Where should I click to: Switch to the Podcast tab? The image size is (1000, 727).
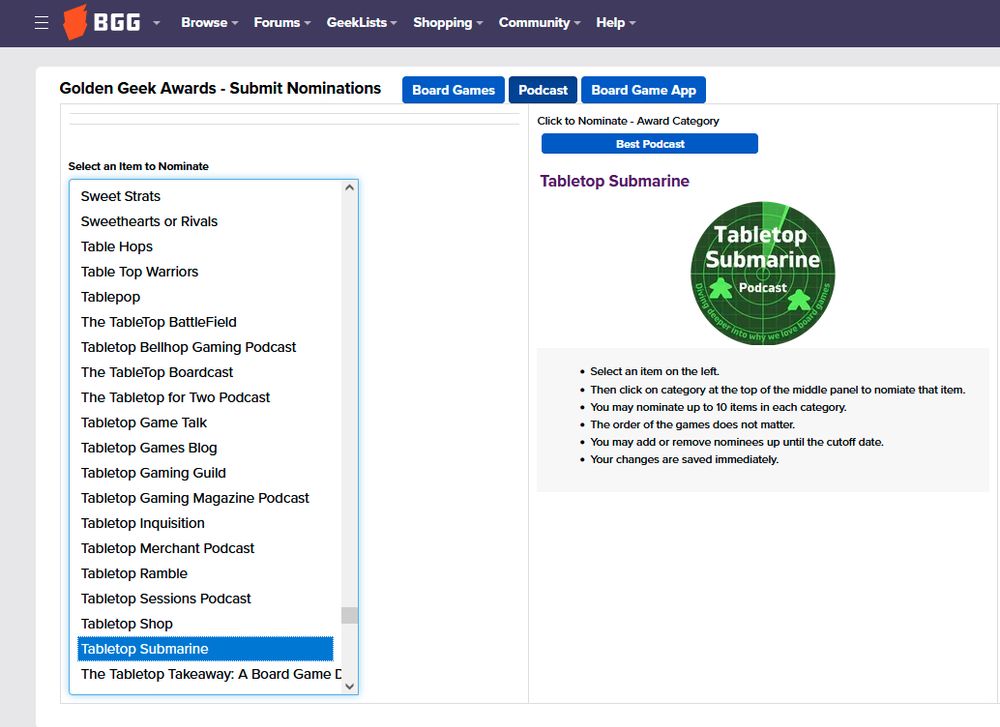click(x=543, y=90)
